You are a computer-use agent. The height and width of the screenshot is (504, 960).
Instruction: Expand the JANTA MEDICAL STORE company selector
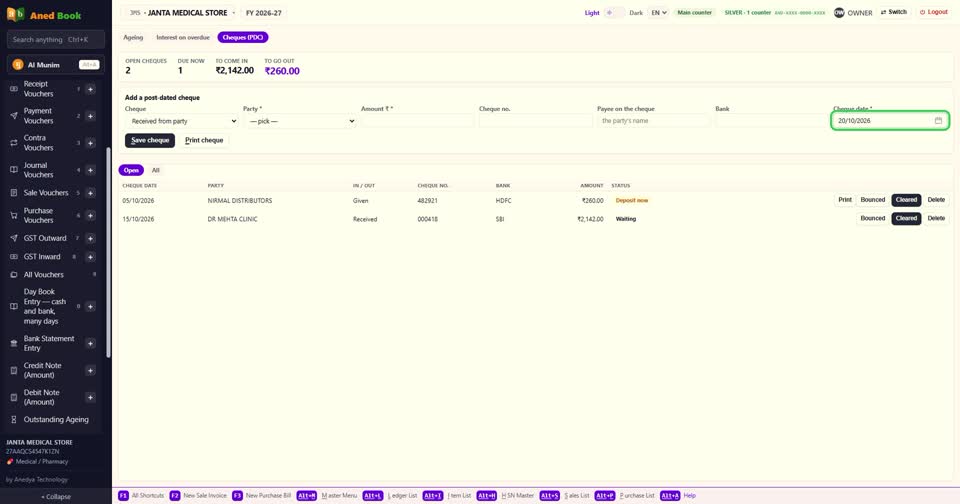click(x=180, y=13)
